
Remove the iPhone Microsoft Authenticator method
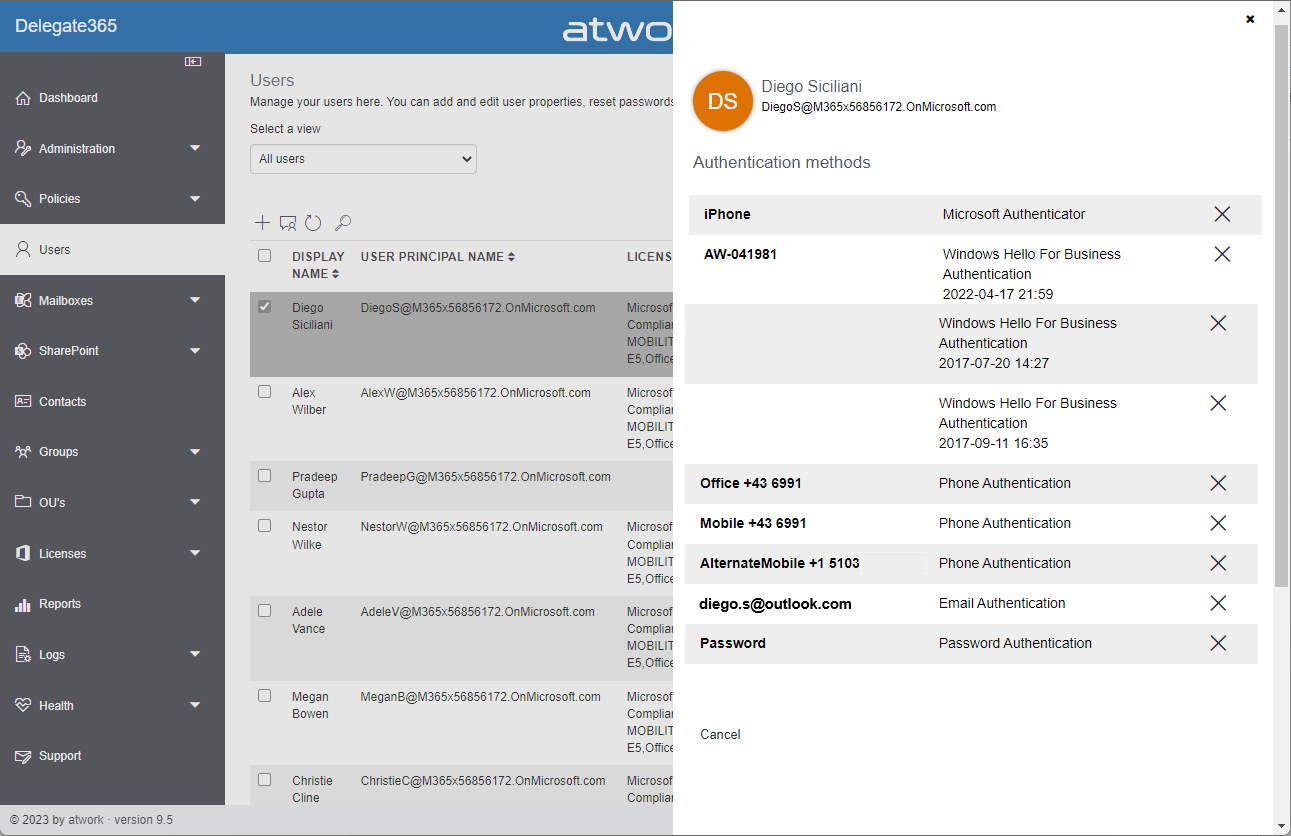pyautogui.click(x=1221, y=214)
